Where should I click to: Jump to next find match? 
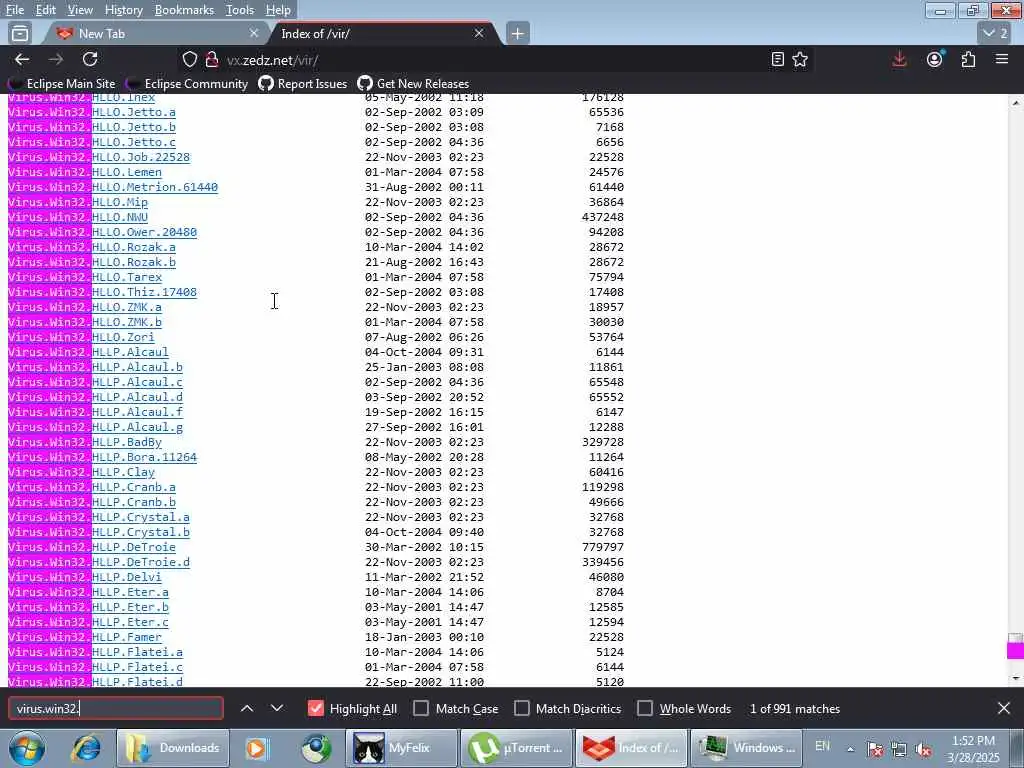pyautogui.click(x=277, y=709)
